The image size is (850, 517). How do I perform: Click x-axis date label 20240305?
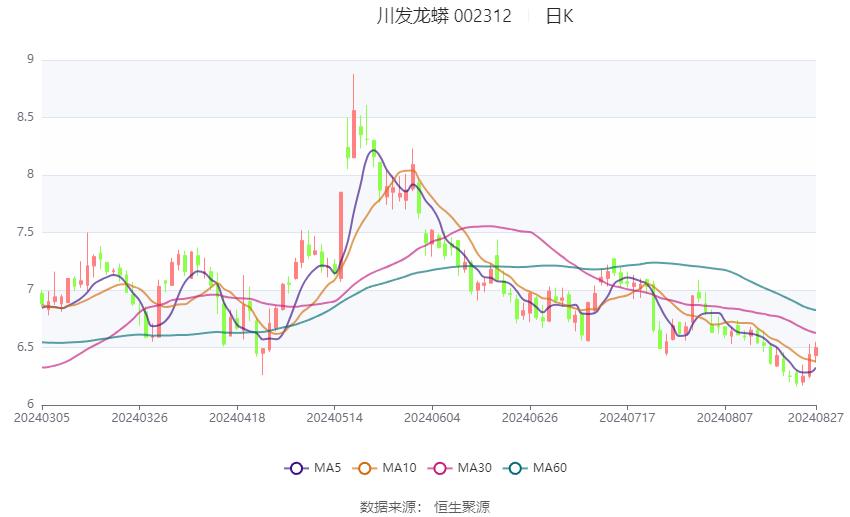[42, 418]
